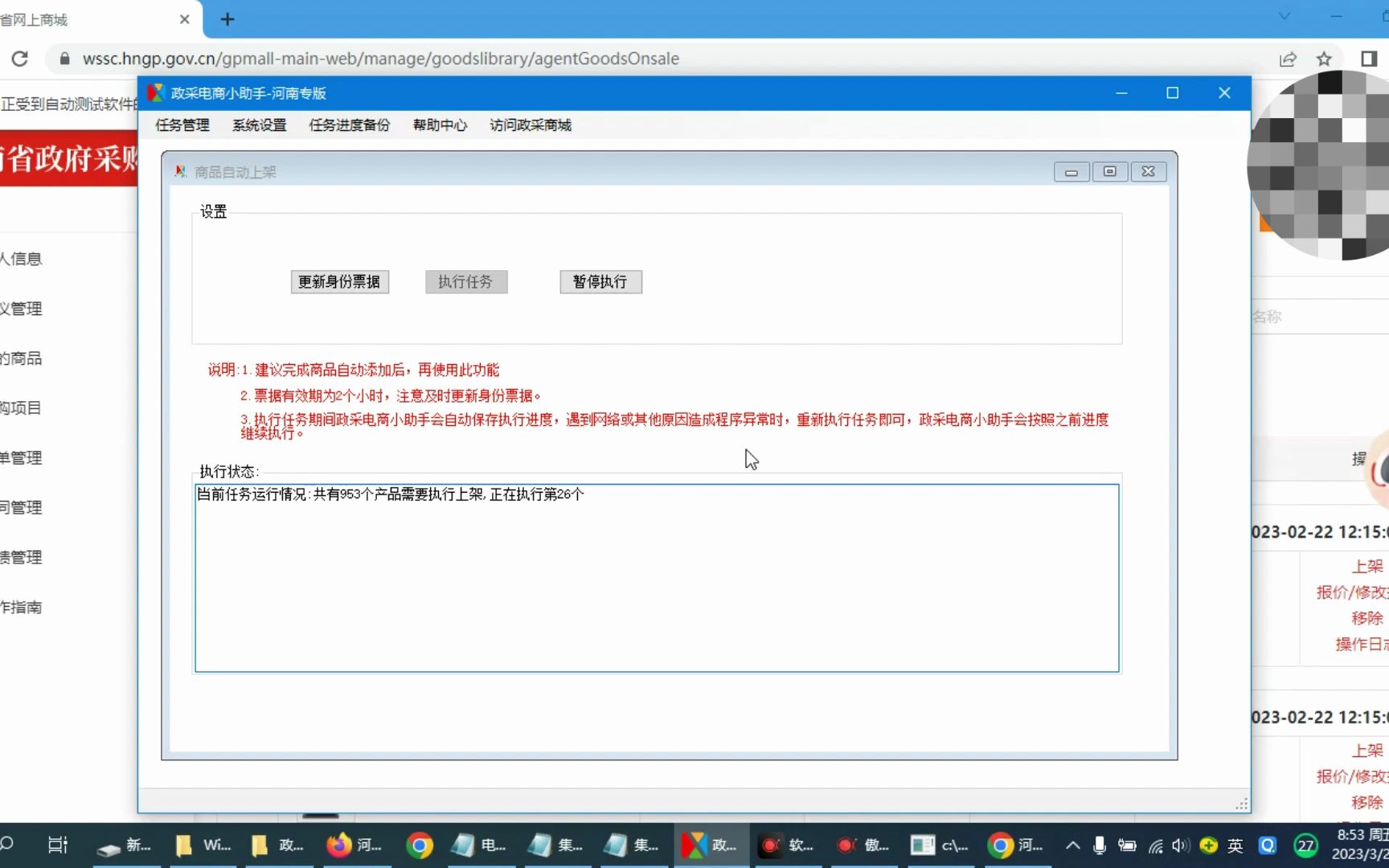This screenshot has height=868, width=1389.
Task: Expand hidden icons in the system tray
Action: tap(1071, 845)
